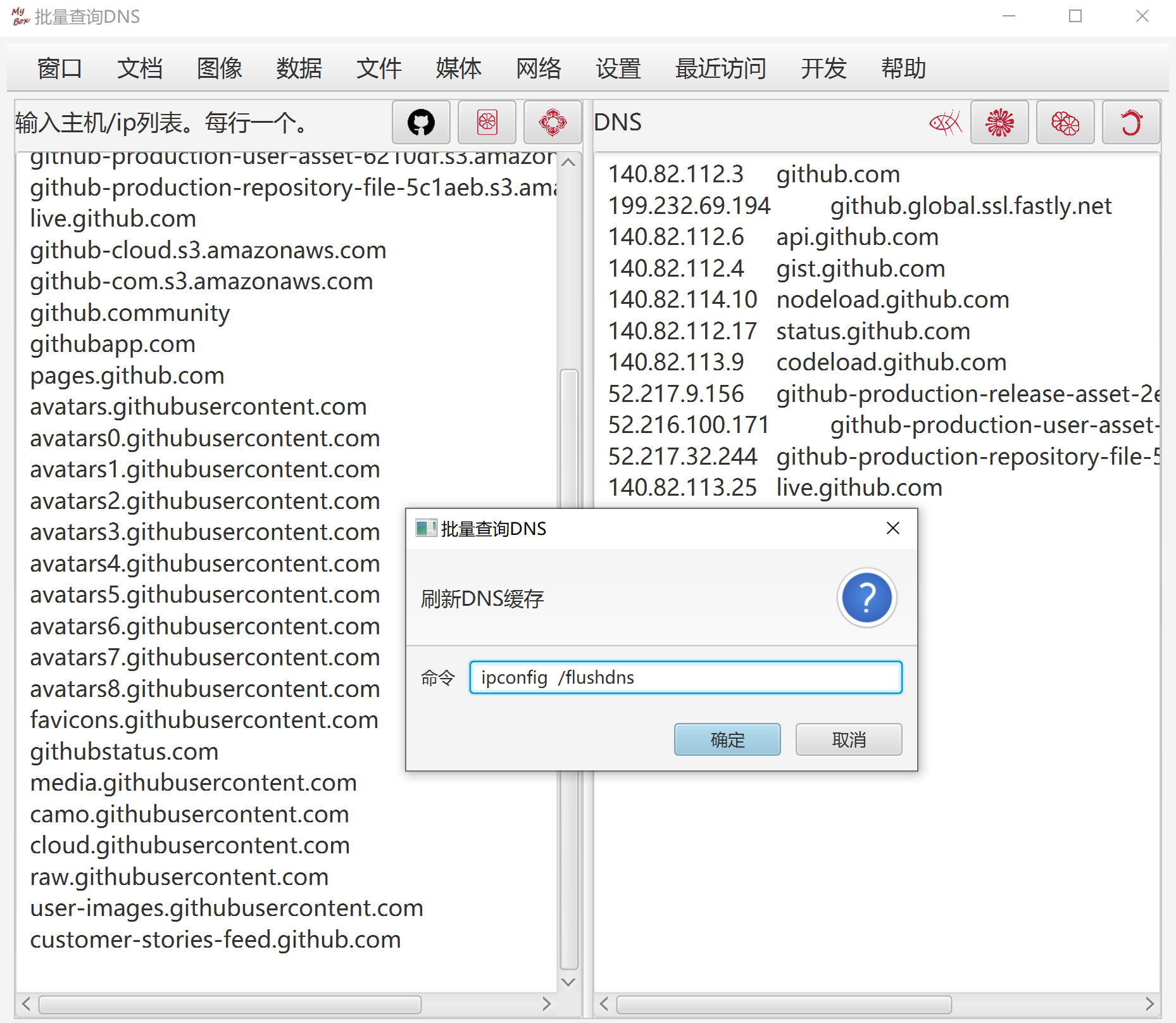1176x1023 pixels.
Task: Click the github-com.s3.amazonaws.com line
Action: [x=202, y=281]
